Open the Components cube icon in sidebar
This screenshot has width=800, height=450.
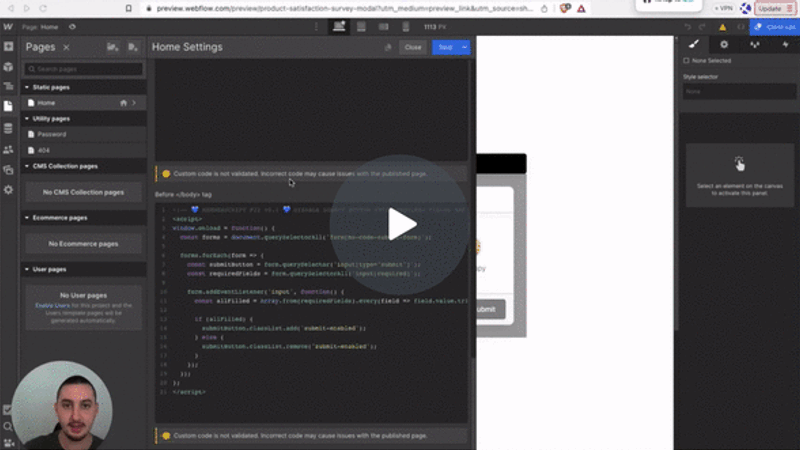8,67
